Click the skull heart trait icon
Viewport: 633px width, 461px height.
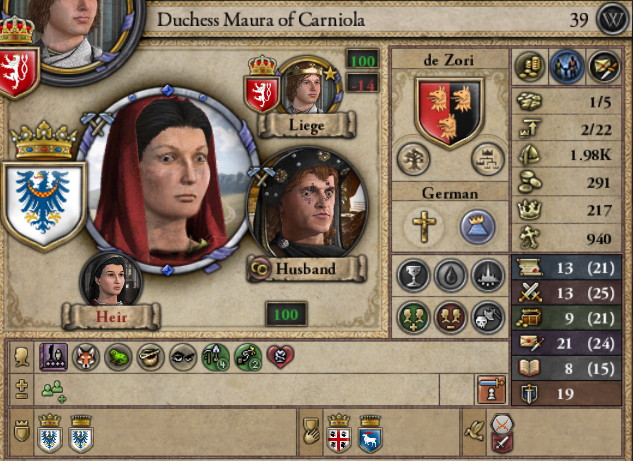click(x=280, y=356)
